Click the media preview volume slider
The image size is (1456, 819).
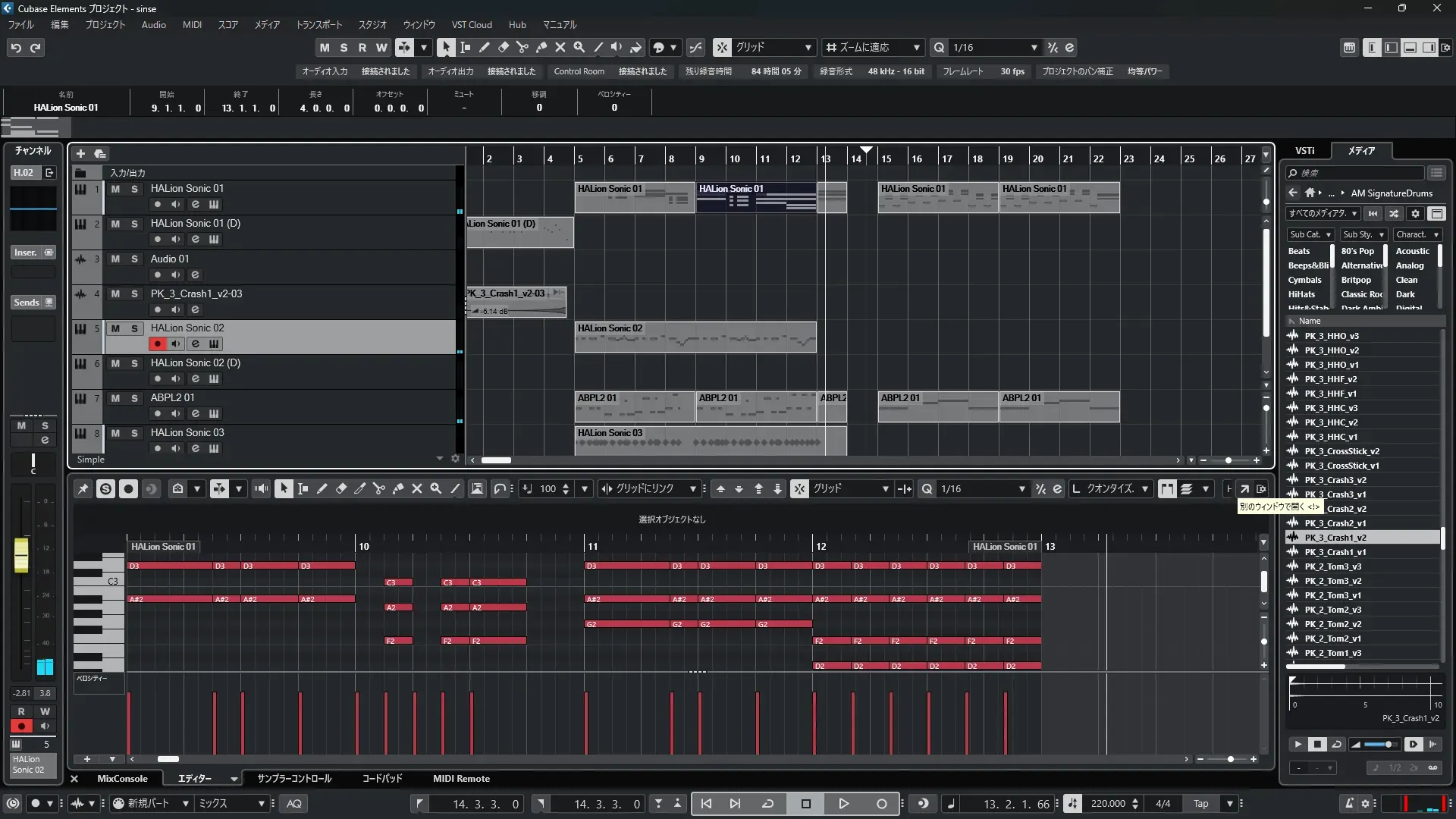1380,745
